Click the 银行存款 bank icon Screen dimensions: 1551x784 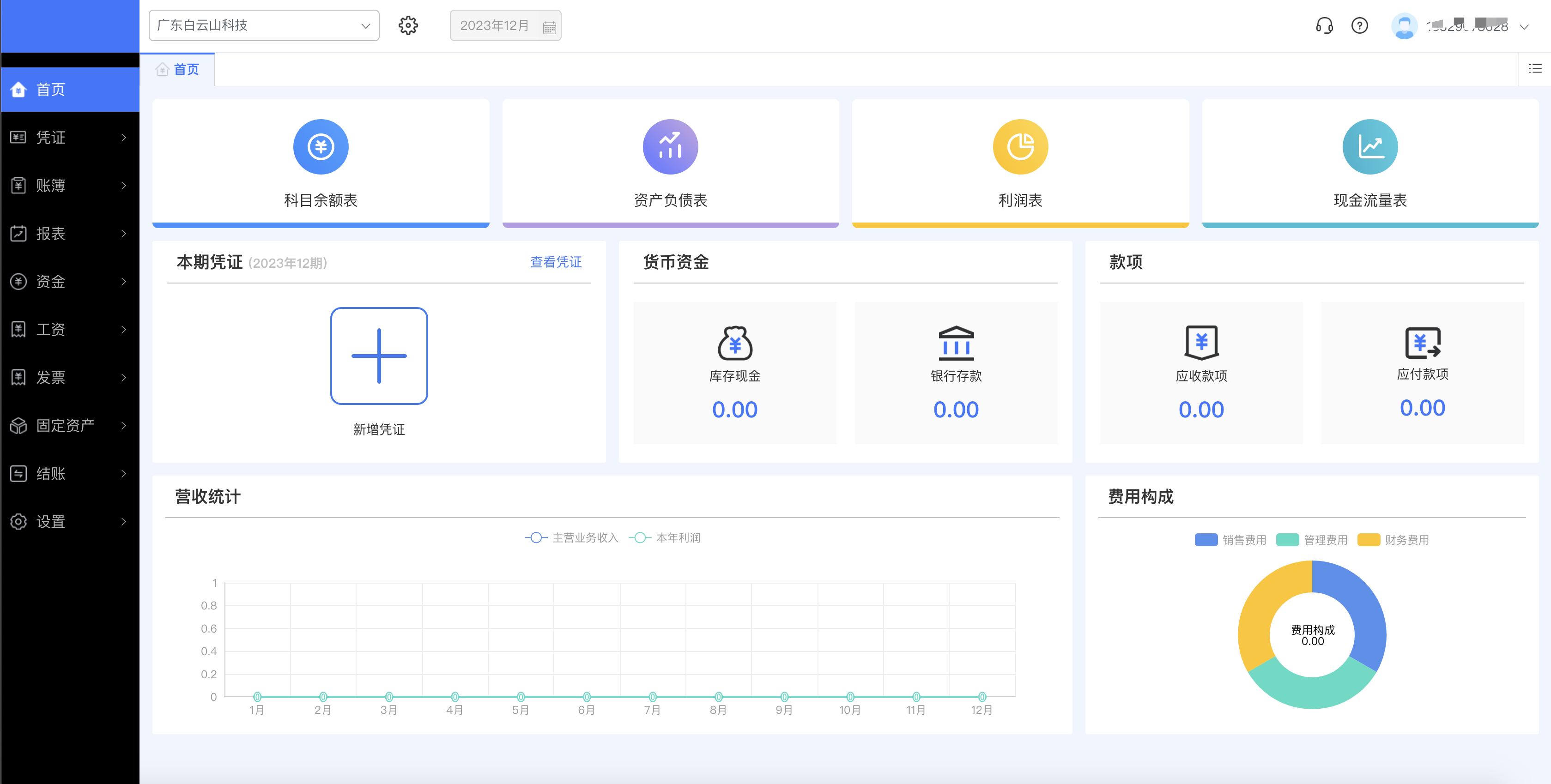(956, 342)
